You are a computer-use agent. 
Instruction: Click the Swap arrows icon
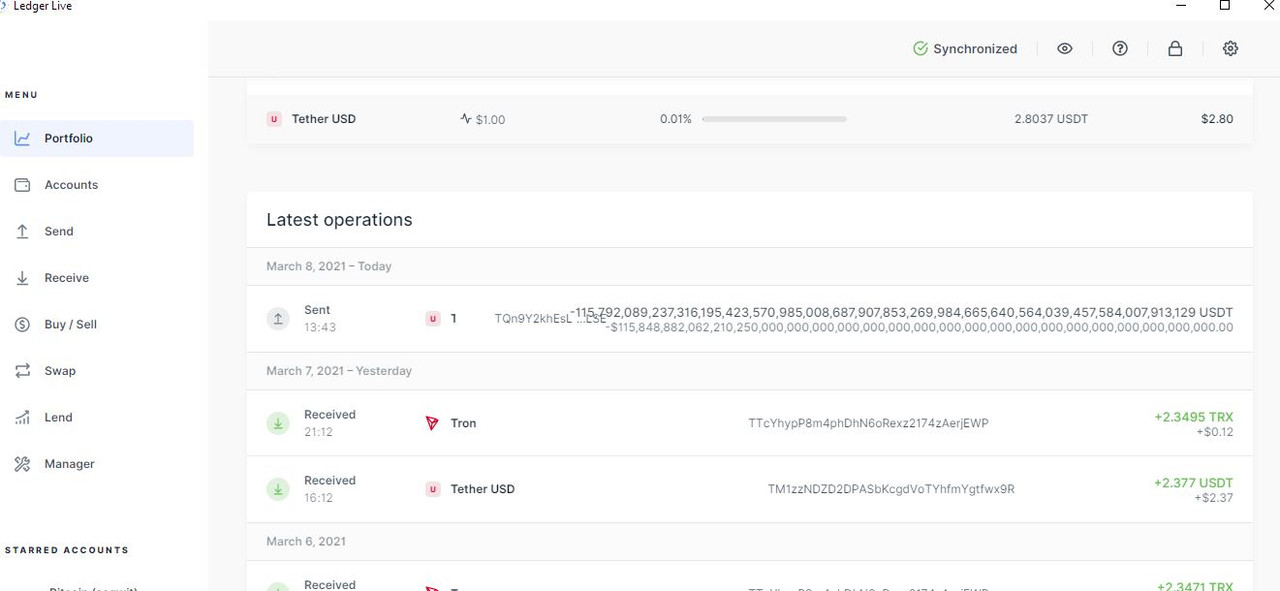(x=22, y=371)
